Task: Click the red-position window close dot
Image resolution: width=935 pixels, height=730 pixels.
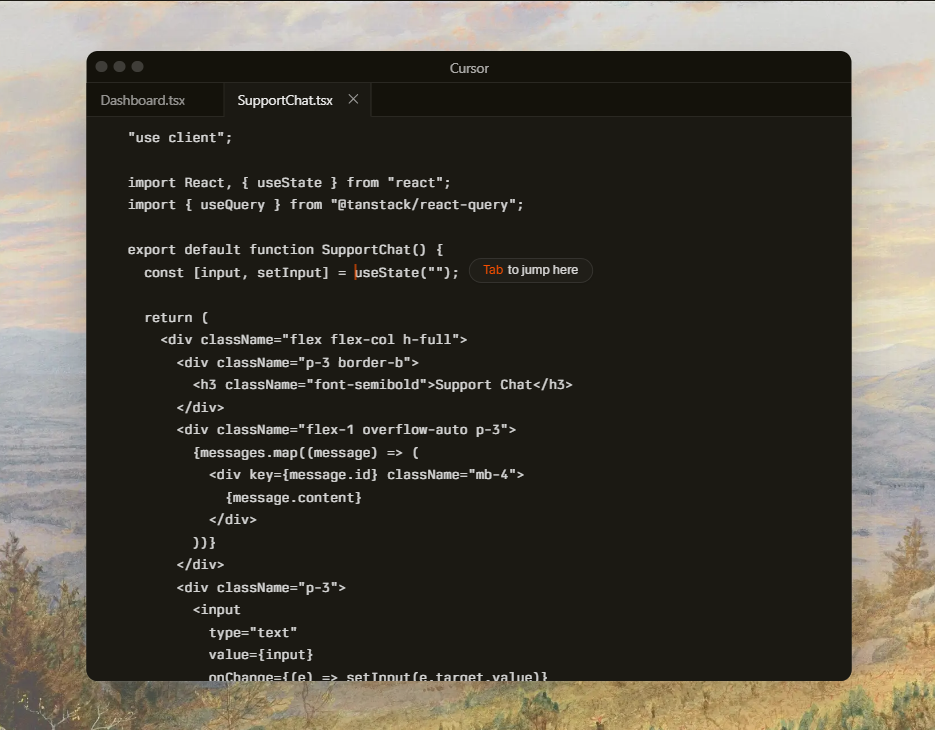Action: click(x=101, y=67)
